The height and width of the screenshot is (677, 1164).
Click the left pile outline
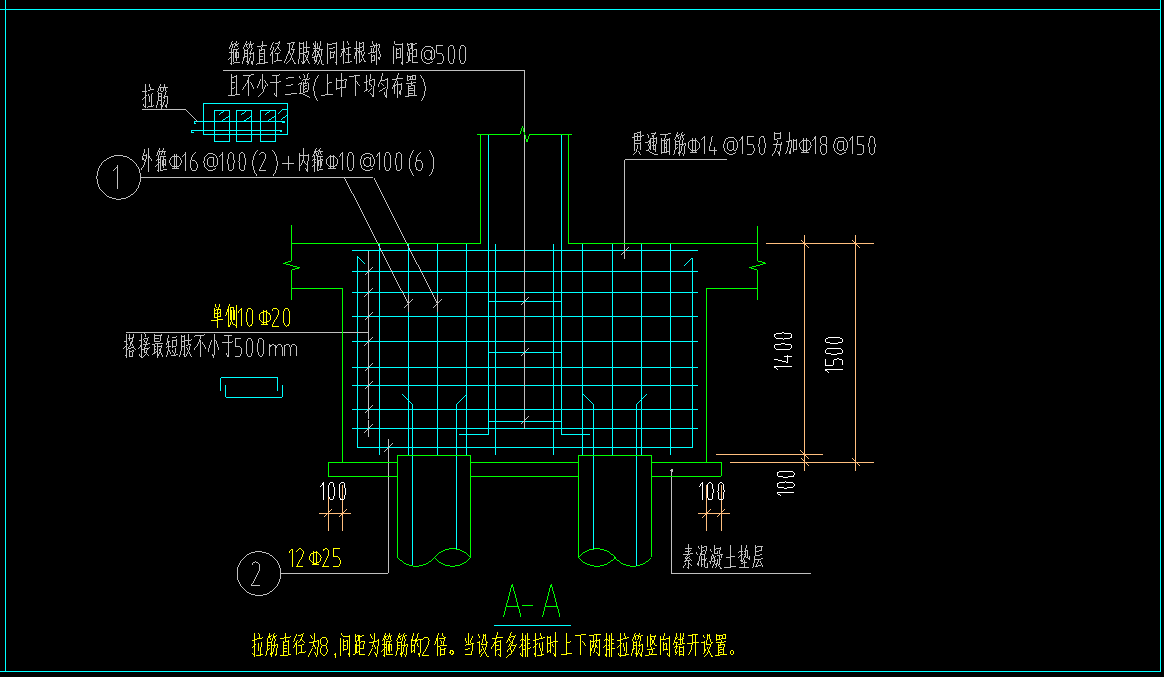tap(434, 511)
